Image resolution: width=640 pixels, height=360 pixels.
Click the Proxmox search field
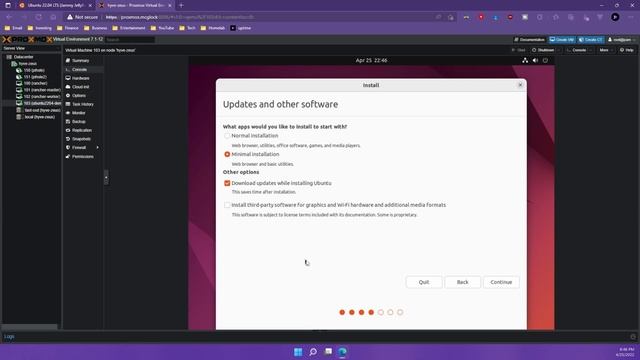coord(130,40)
